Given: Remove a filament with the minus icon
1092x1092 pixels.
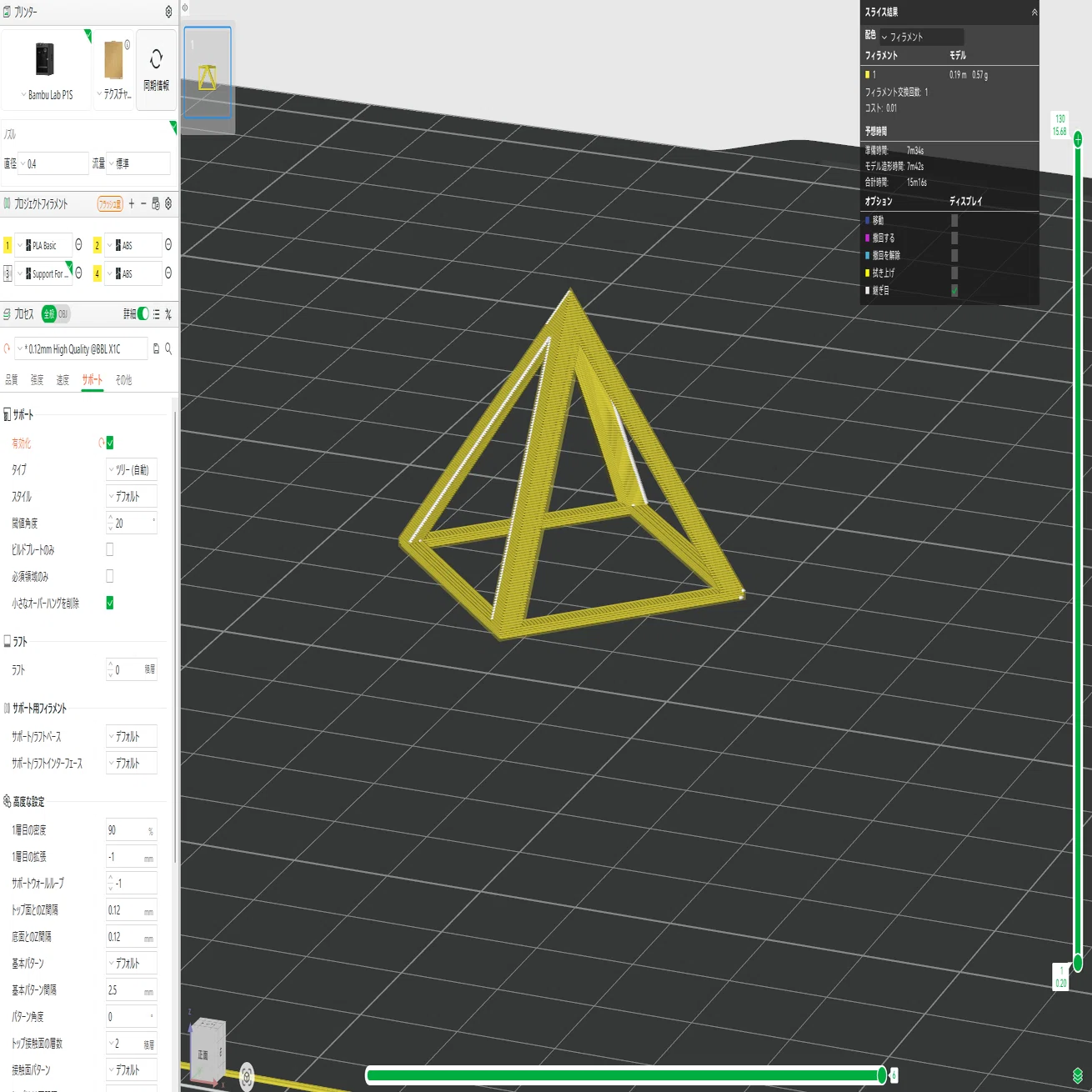Looking at the screenshot, I should click(143, 203).
